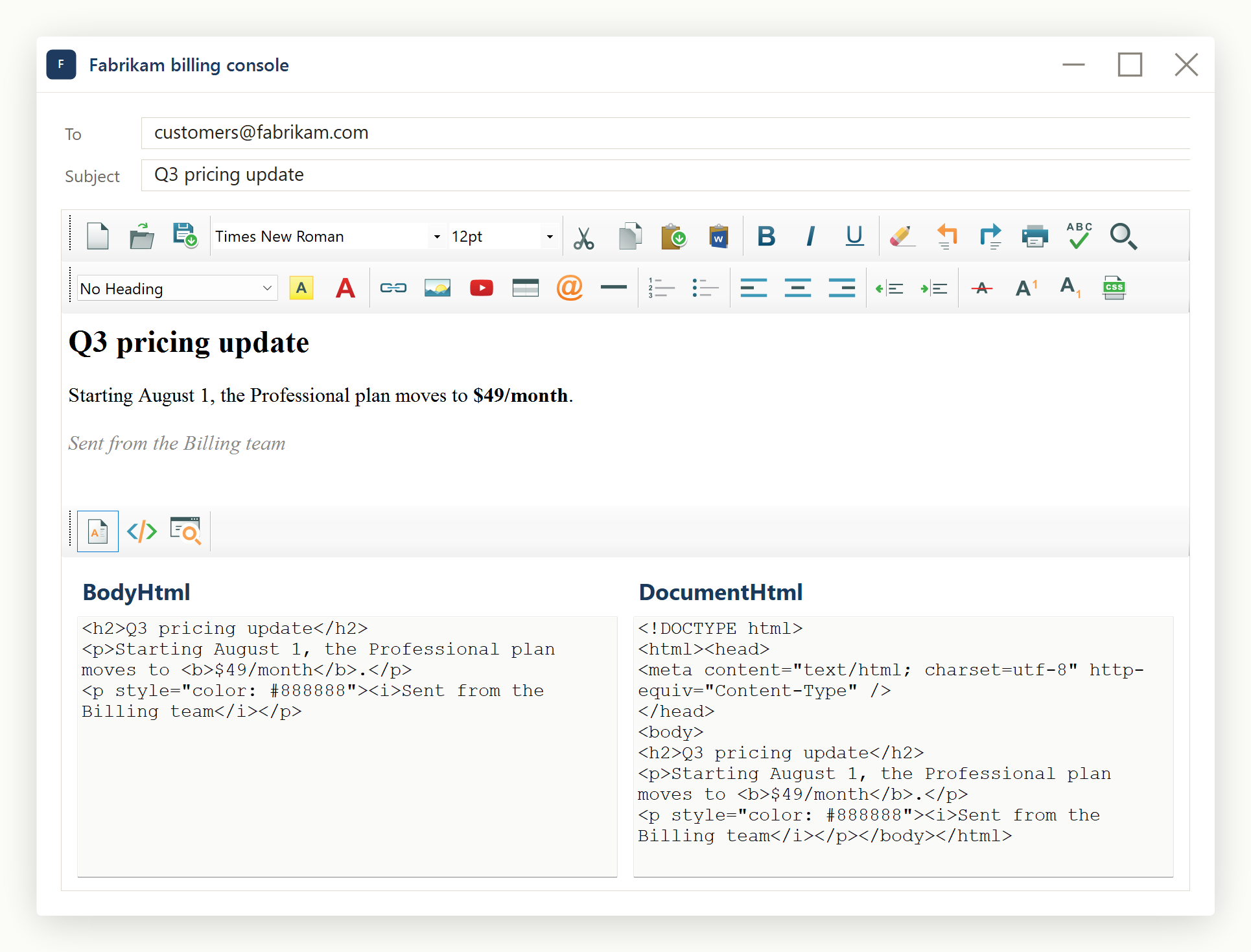This screenshot has width=1251, height=952.
Task: Align text left
Action: 754,288
